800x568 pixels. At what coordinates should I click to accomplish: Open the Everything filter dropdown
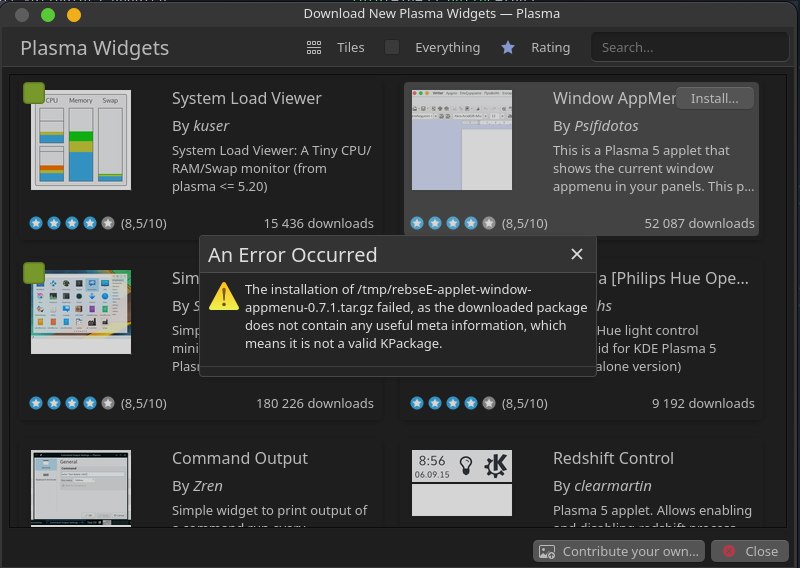(447, 47)
